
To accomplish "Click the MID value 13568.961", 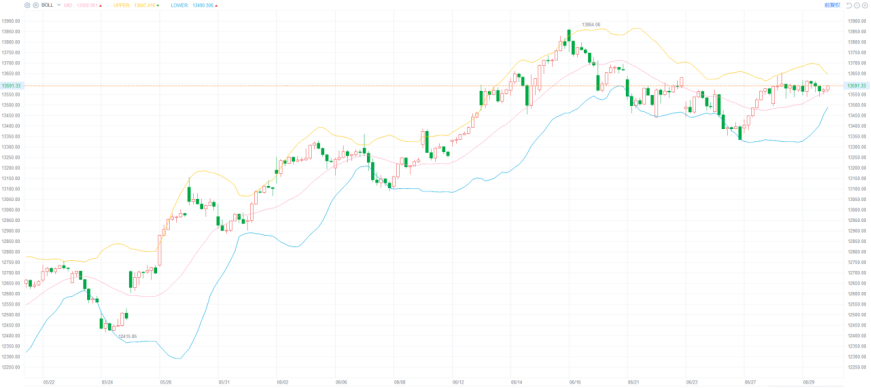I will 87,5.
